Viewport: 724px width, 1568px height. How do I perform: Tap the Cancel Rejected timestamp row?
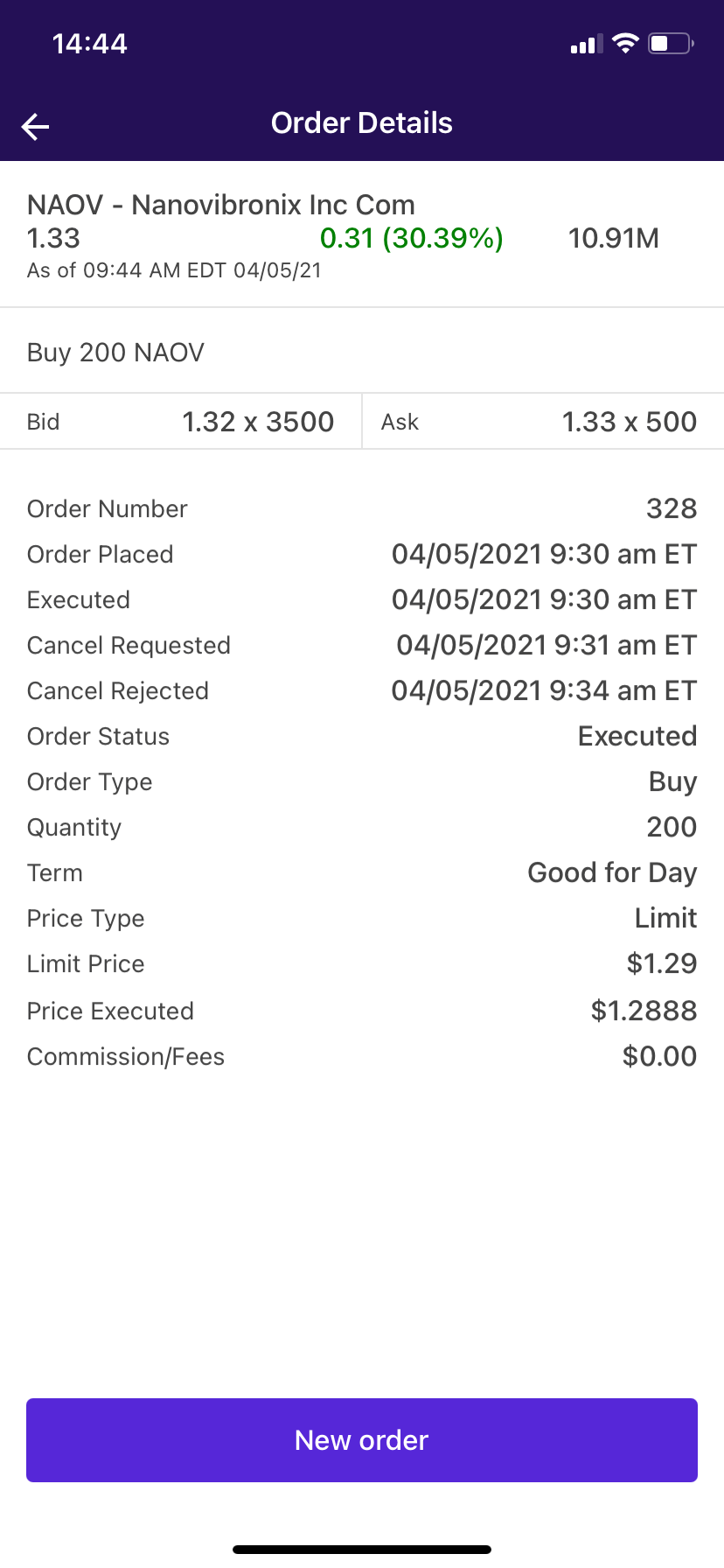pos(362,690)
